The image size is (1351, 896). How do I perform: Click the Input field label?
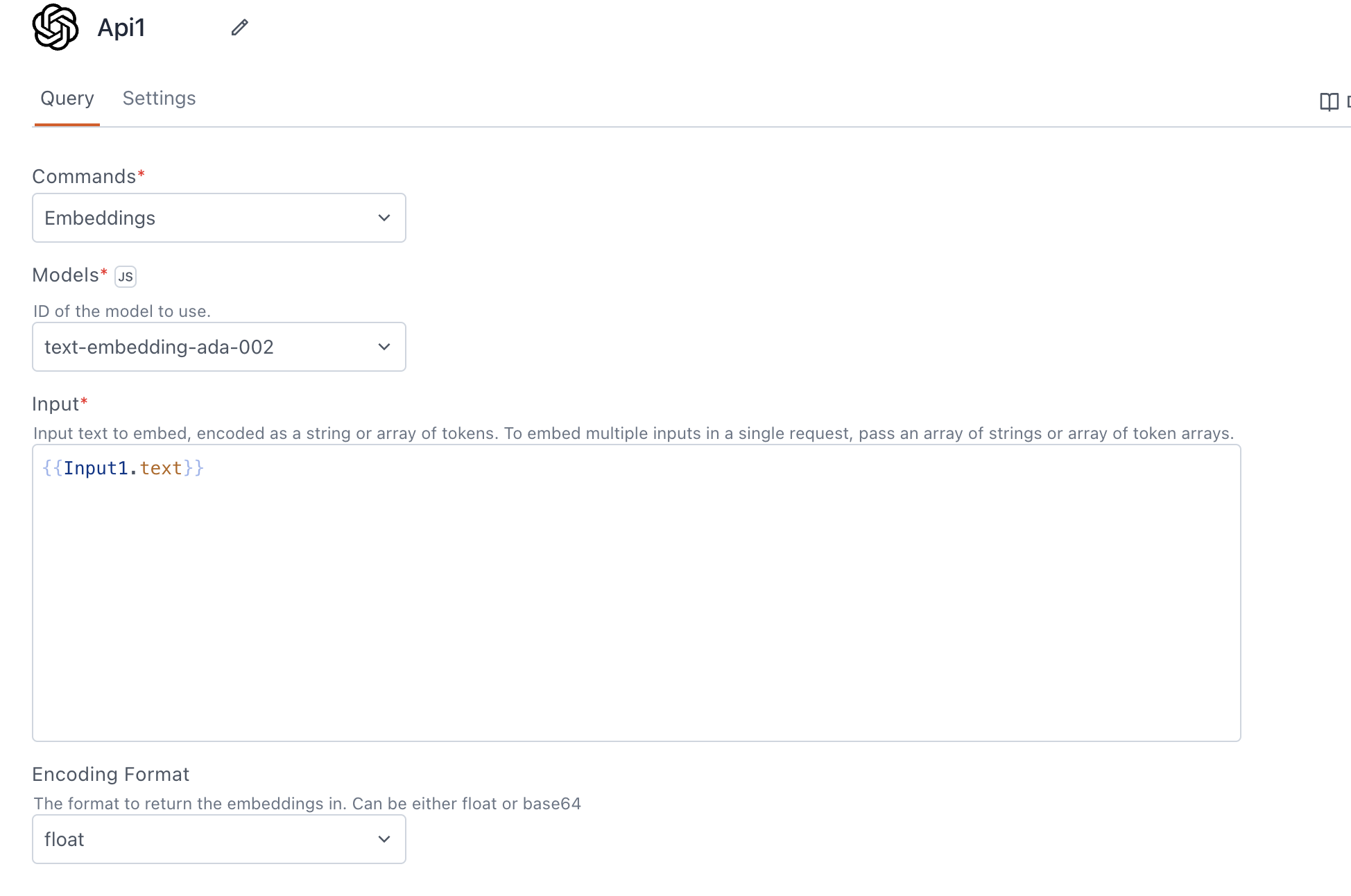[x=55, y=404]
